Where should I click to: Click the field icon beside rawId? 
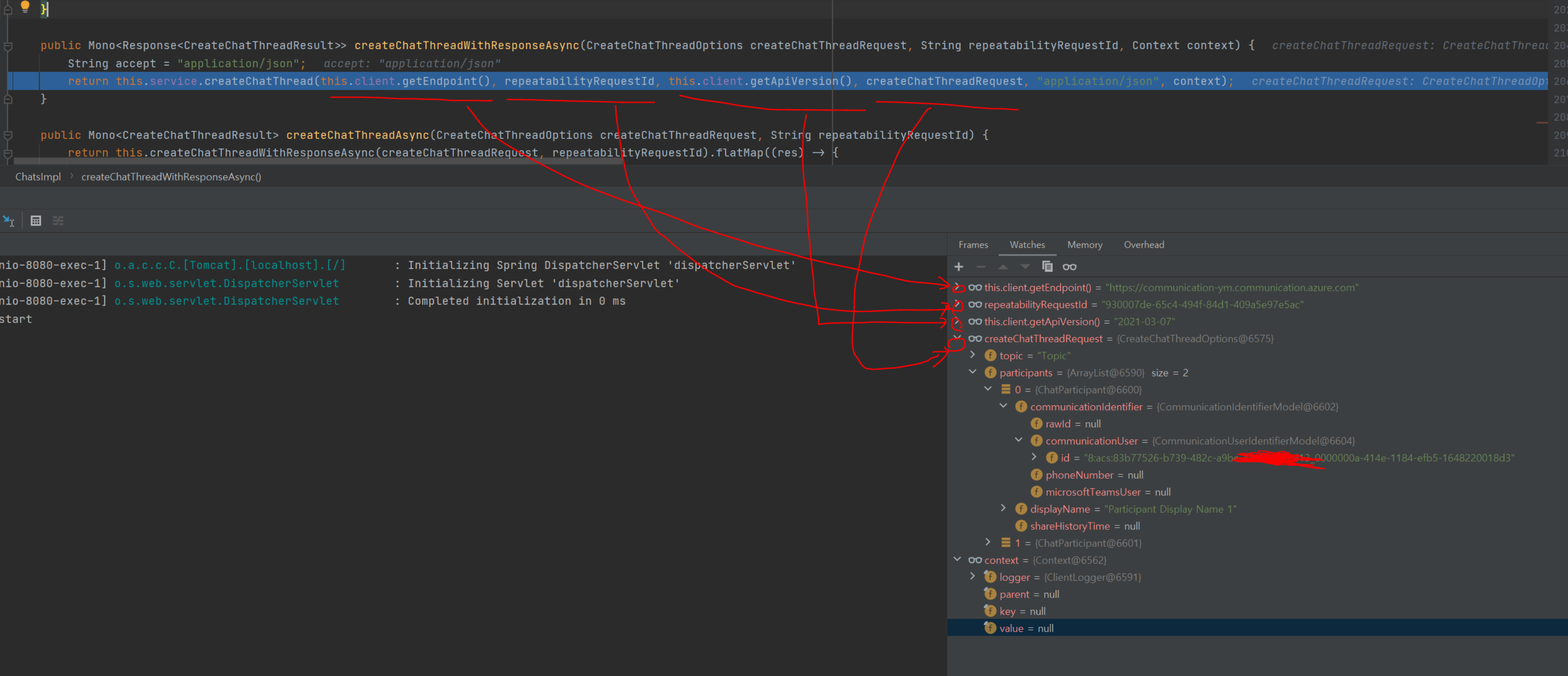[1037, 423]
